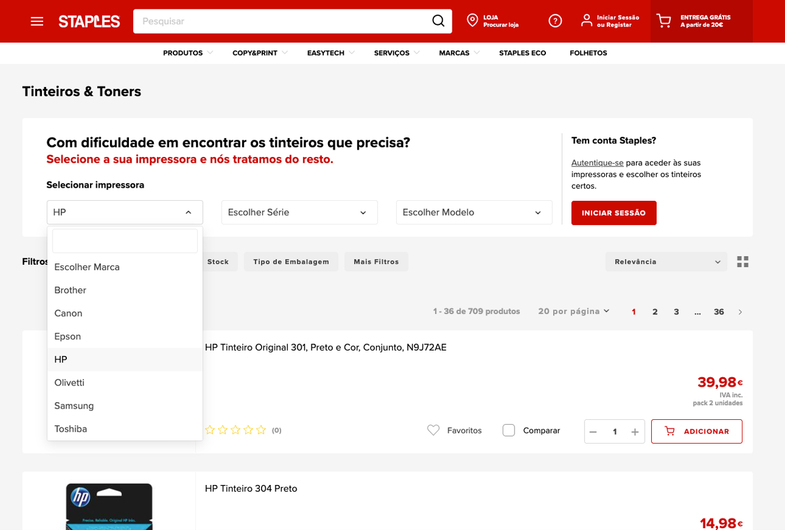Open the COPY&PRINT menu
This screenshot has width=785, height=530.
tap(255, 53)
